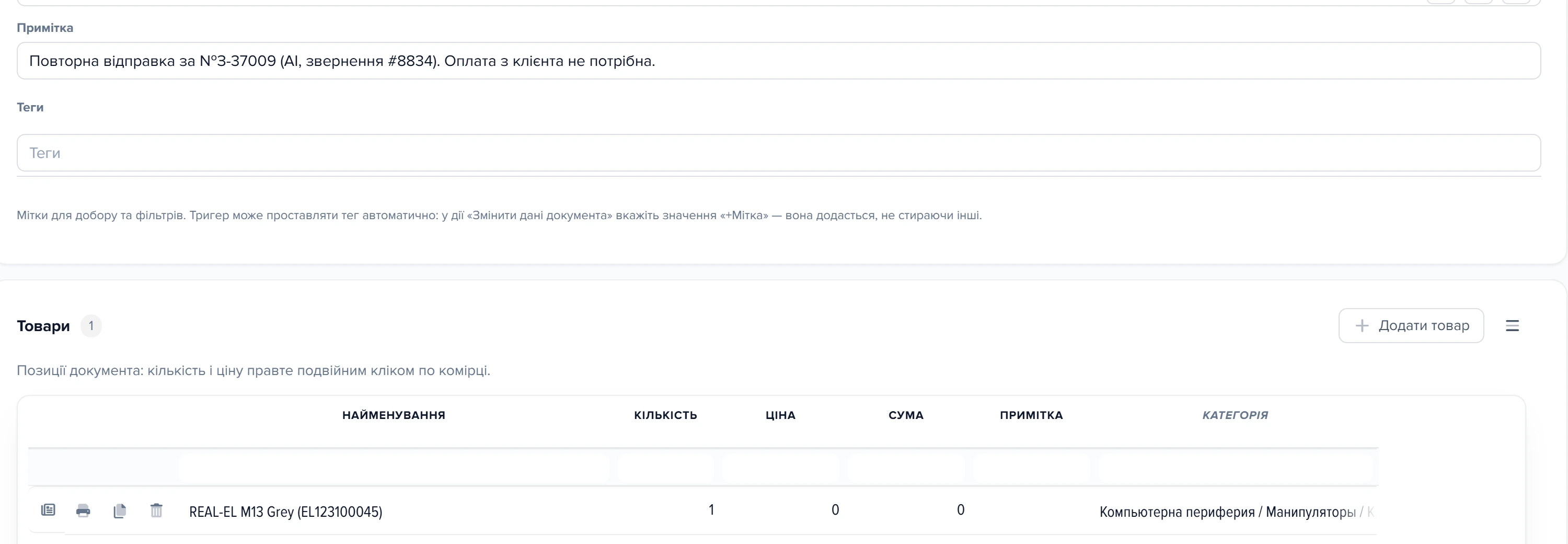This screenshot has width=1568, height=544.
Task: Click the empty Теги input field
Action: click(779, 153)
